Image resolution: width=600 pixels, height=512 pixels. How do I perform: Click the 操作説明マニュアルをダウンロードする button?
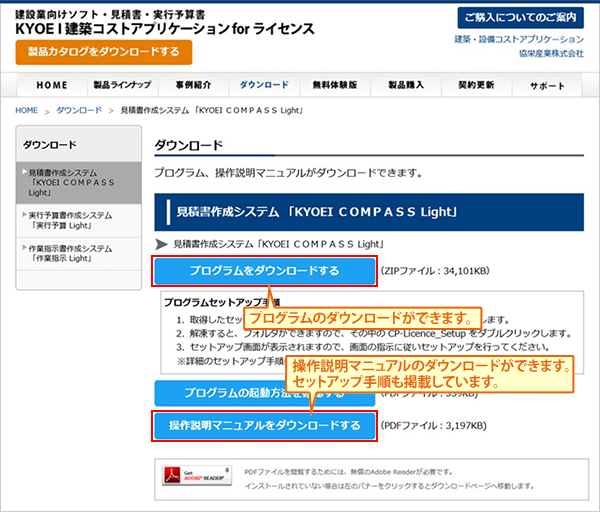tap(264, 426)
